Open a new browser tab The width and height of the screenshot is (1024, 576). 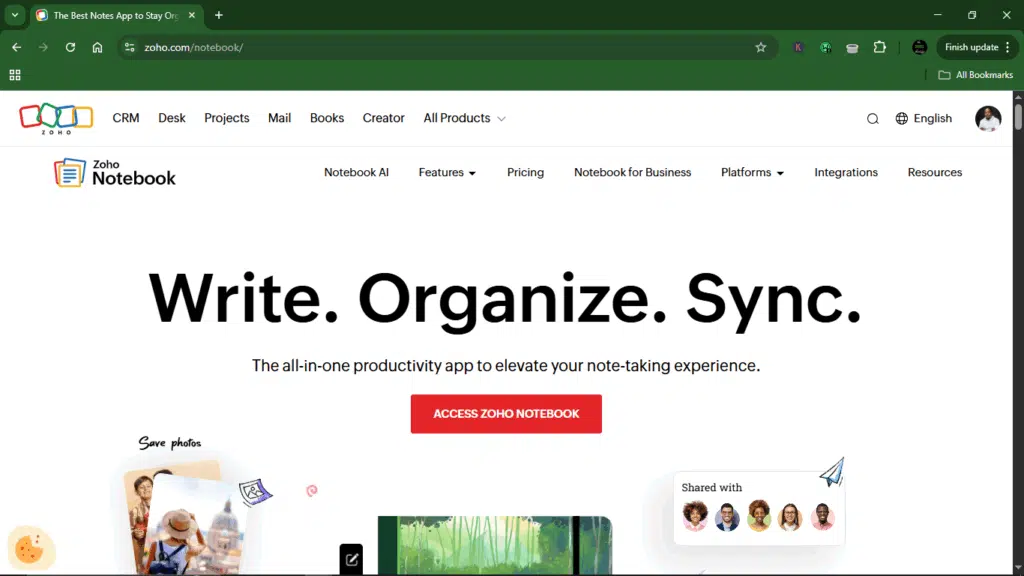click(219, 15)
